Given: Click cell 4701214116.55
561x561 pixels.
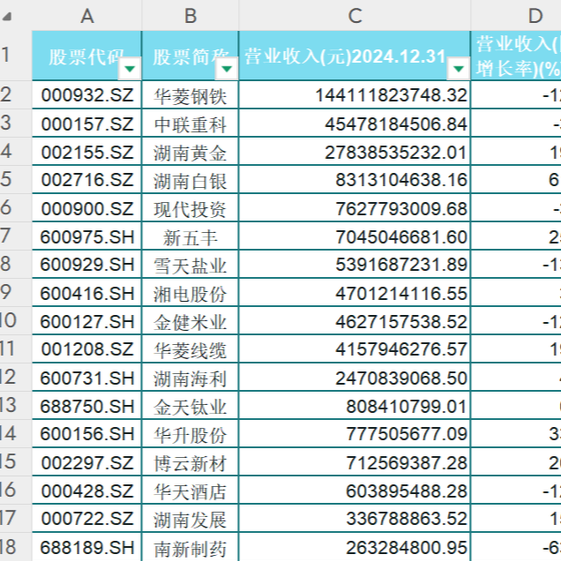Looking at the screenshot, I should click(x=355, y=292).
